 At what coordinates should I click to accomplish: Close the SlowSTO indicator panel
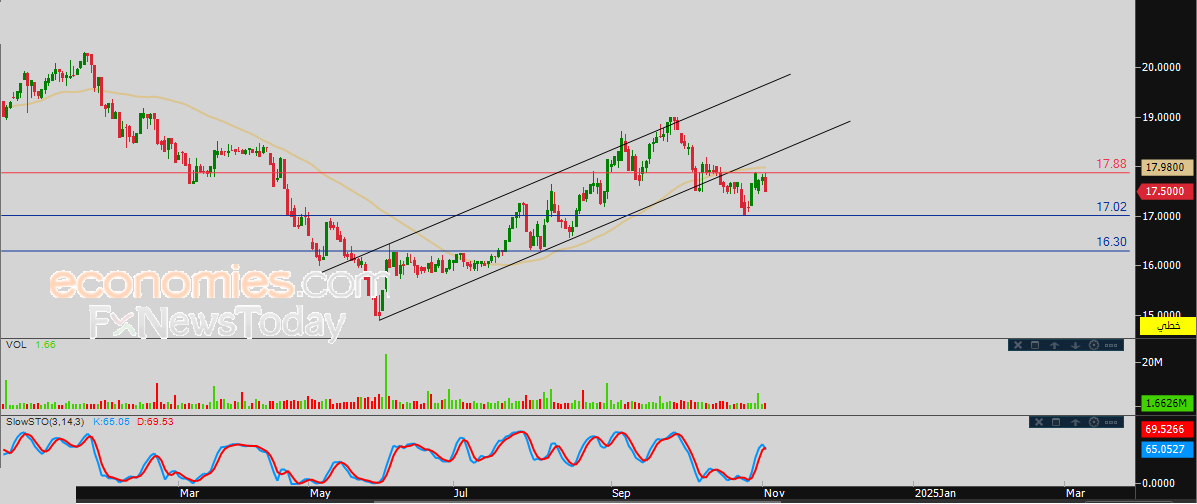[1037, 422]
